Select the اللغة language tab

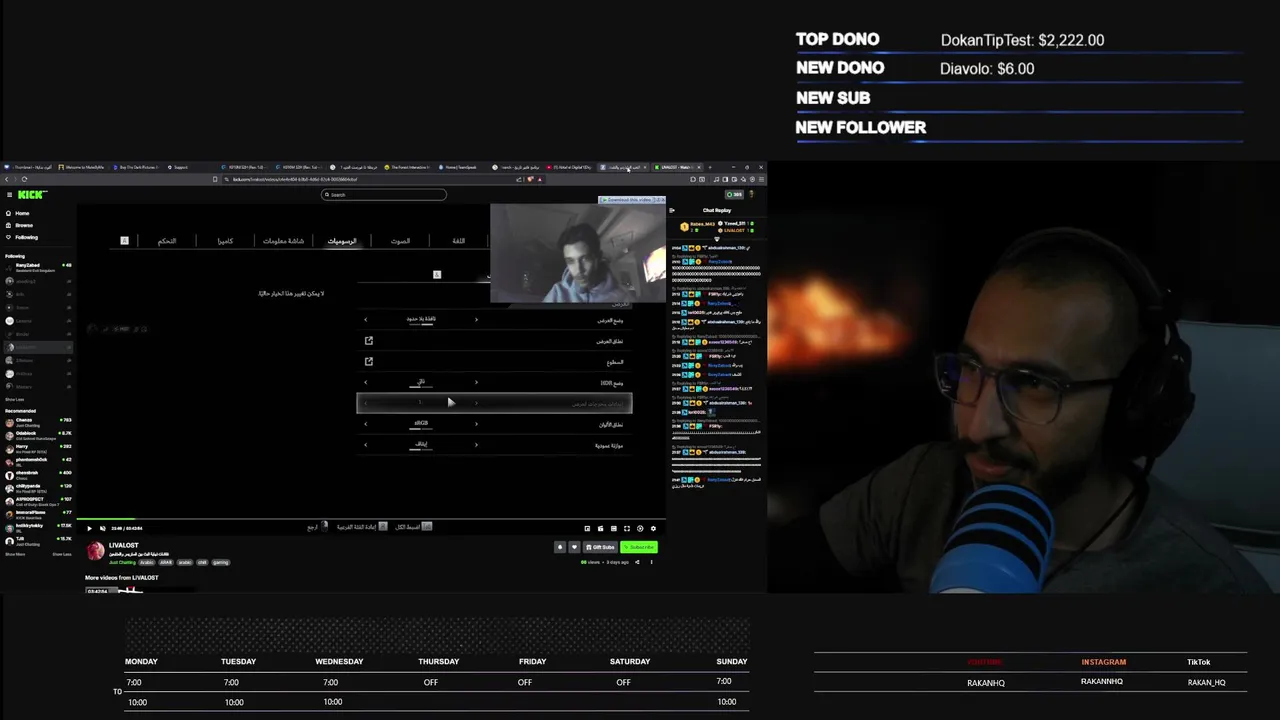coord(458,241)
